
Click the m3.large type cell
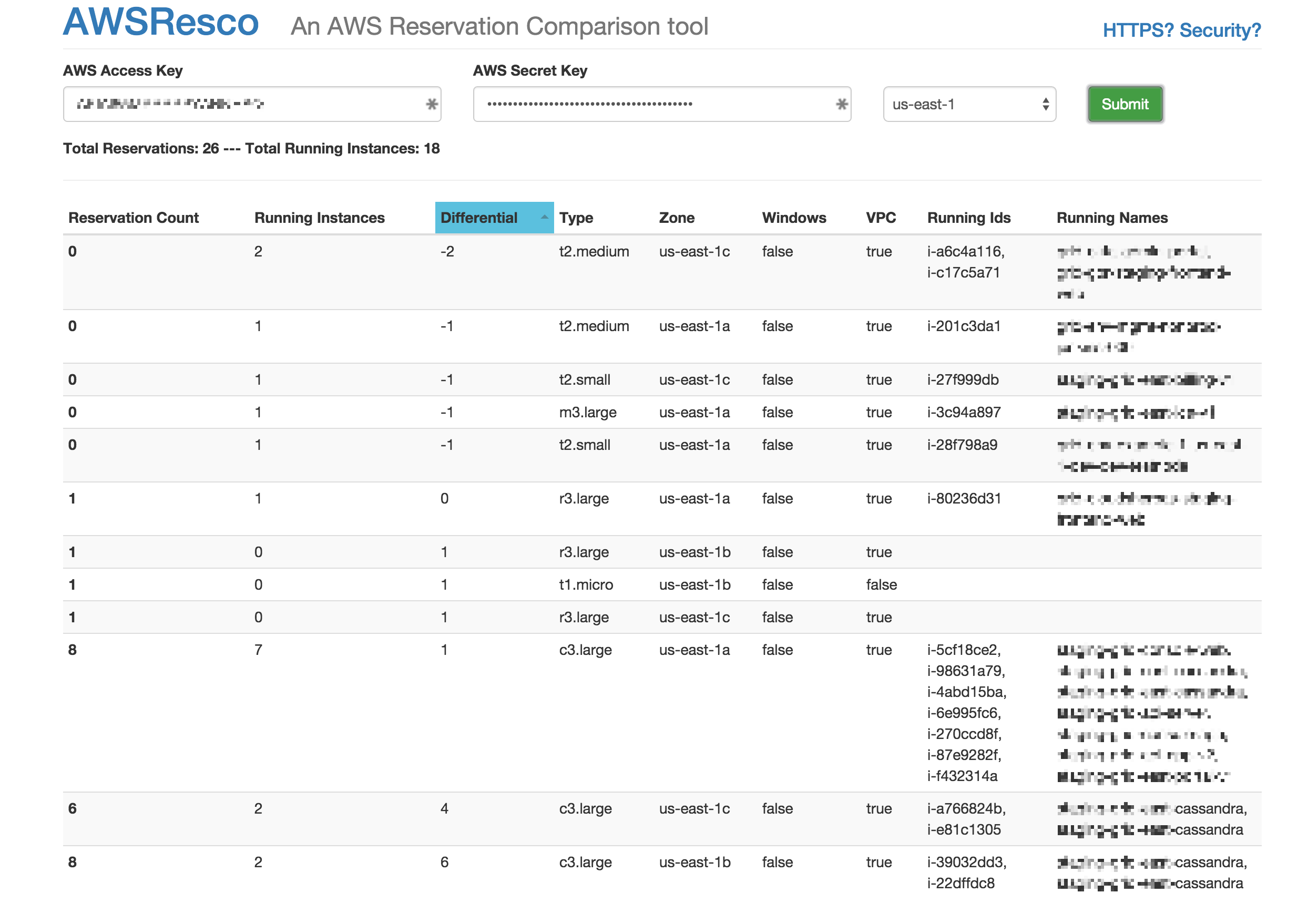(587, 413)
